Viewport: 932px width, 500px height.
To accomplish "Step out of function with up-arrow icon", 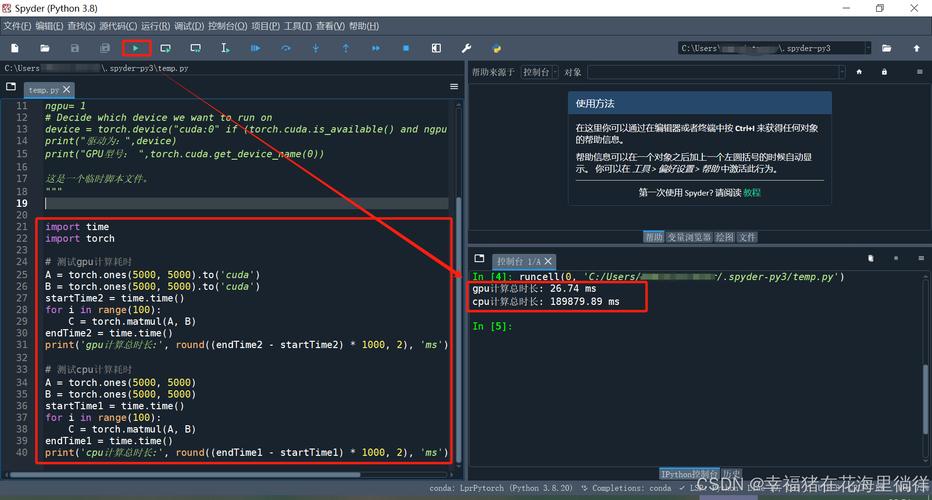I will click(x=345, y=48).
